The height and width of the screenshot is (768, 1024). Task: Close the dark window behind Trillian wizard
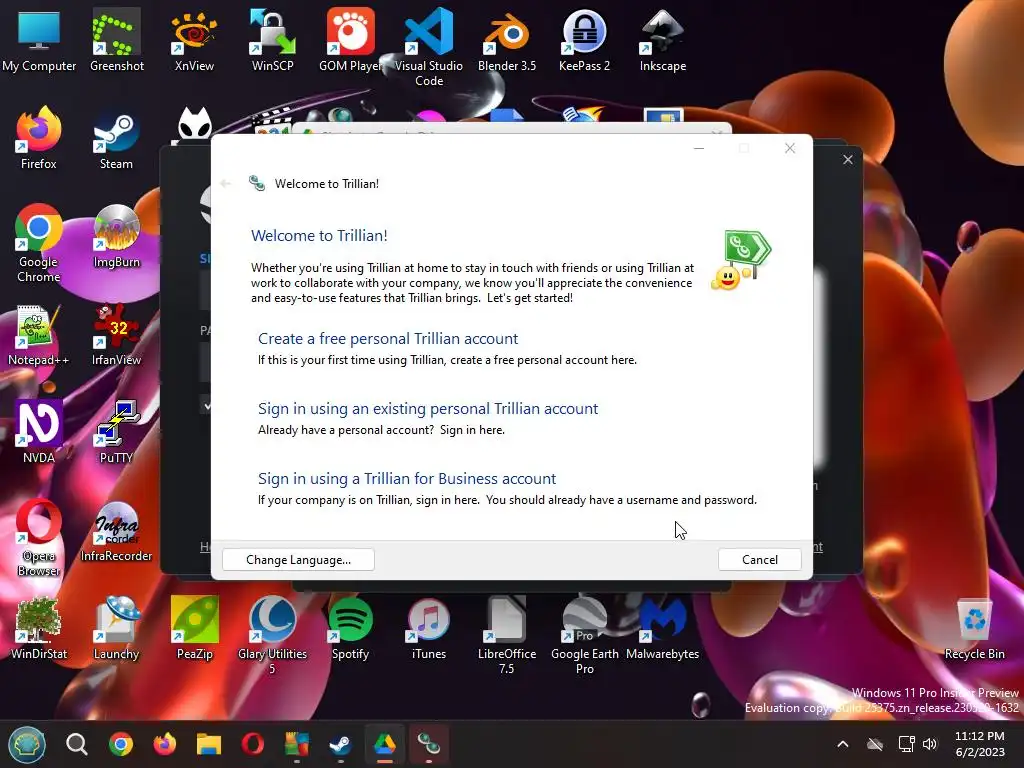tap(848, 159)
